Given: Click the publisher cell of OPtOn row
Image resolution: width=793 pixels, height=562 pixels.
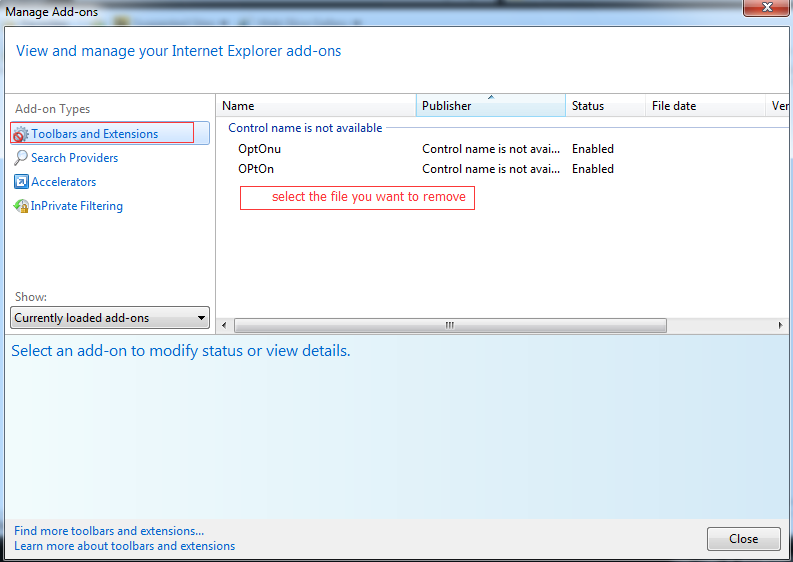Looking at the screenshot, I should [491, 168].
